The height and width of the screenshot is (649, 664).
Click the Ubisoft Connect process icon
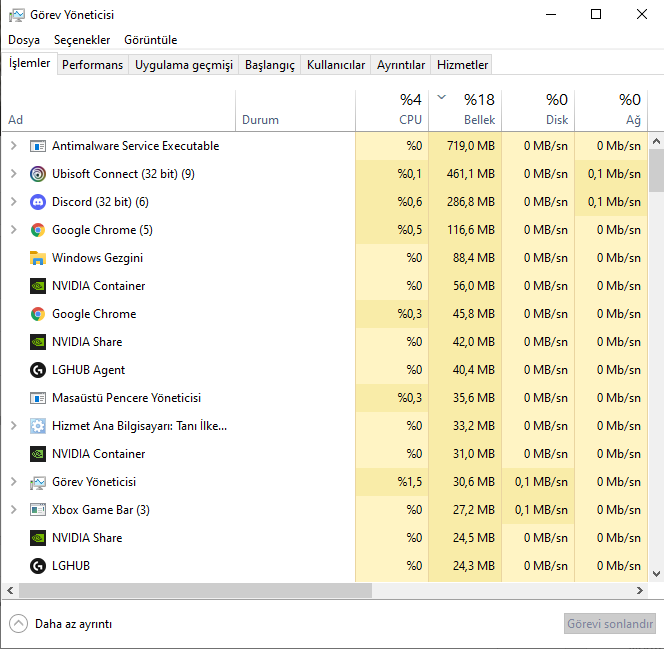38,174
